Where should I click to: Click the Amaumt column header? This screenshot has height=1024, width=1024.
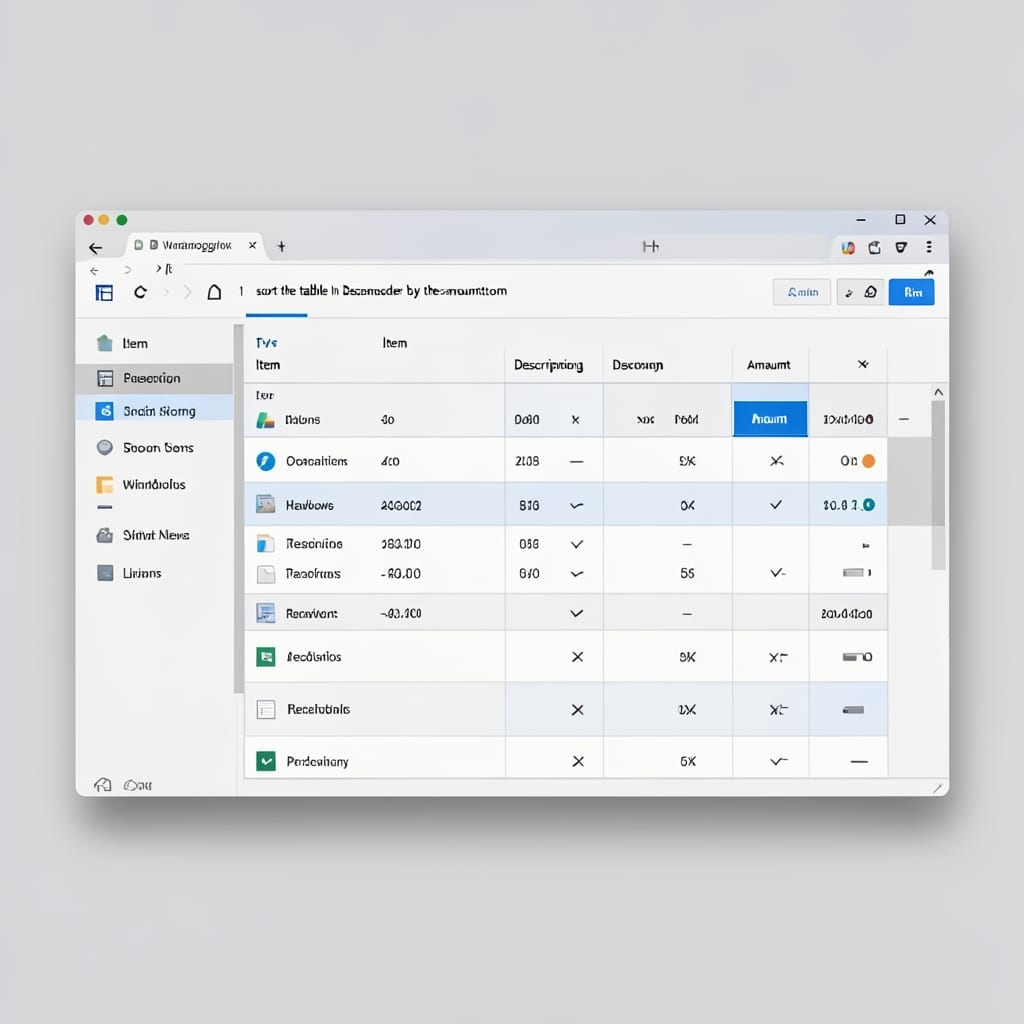pyautogui.click(x=769, y=365)
